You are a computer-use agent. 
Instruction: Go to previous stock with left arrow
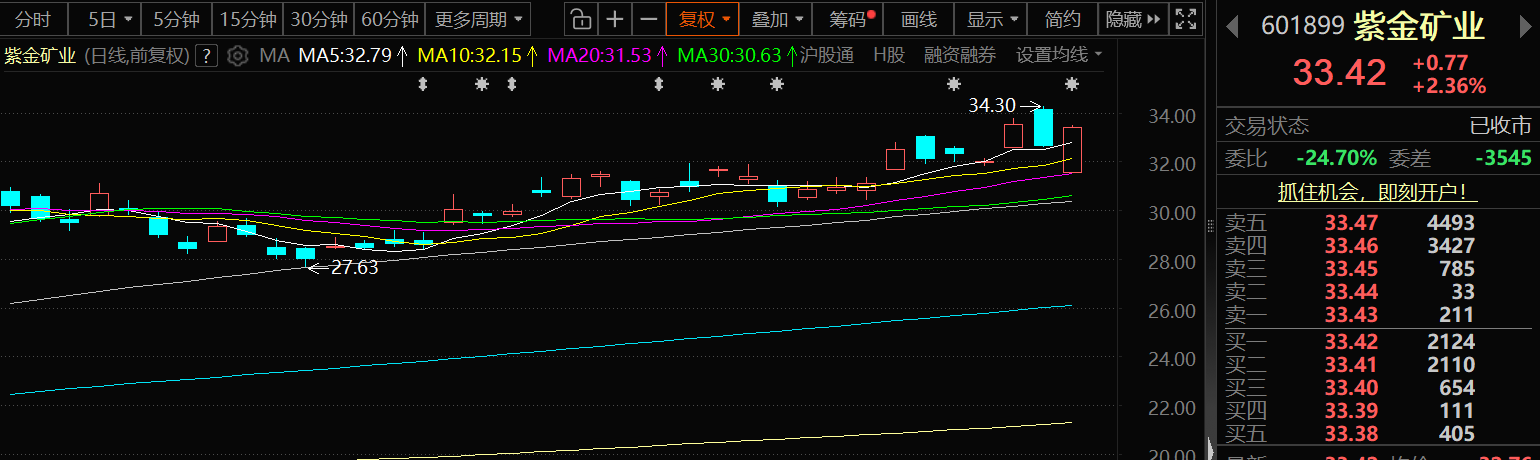1234,25
